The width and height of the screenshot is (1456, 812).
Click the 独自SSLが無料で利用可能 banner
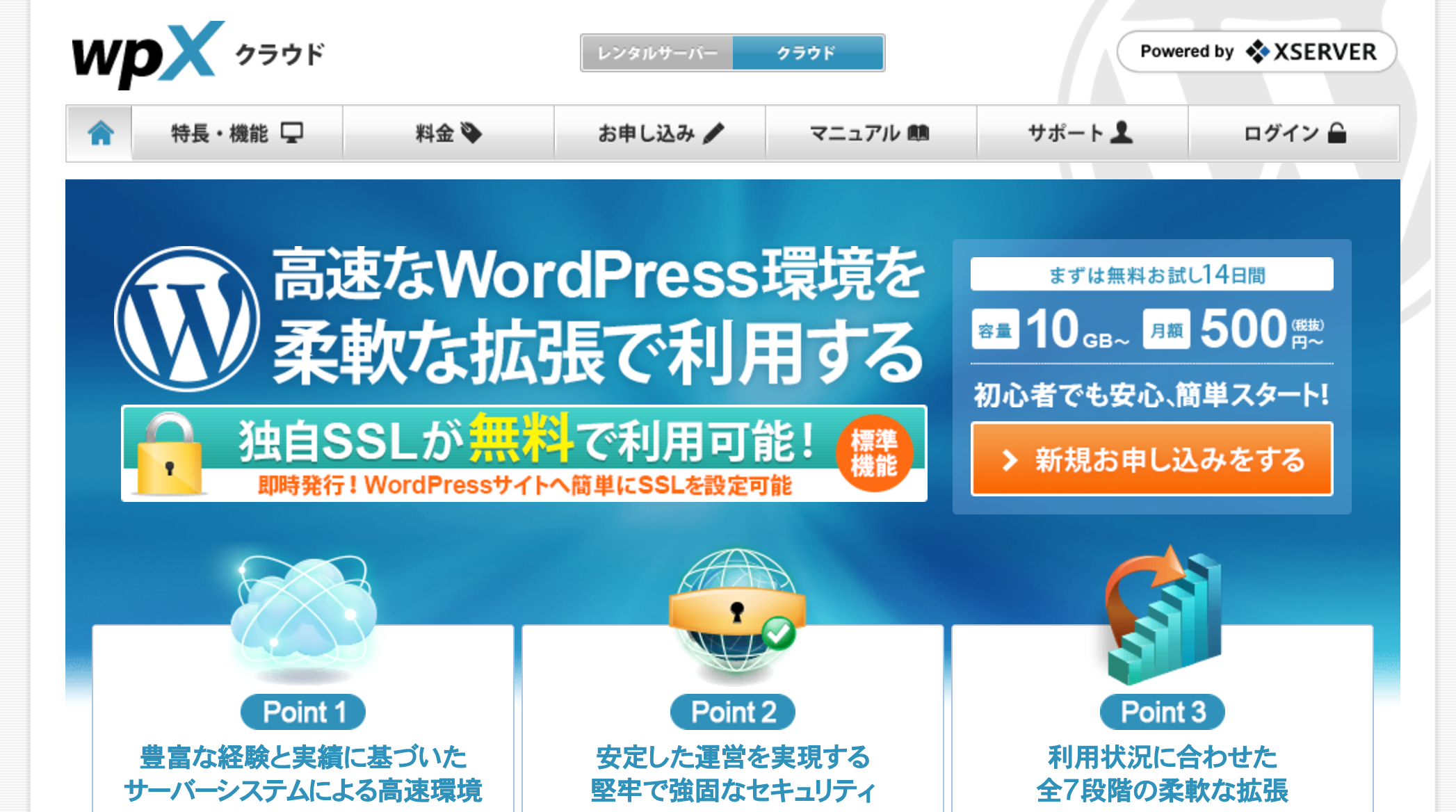coord(524,453)
